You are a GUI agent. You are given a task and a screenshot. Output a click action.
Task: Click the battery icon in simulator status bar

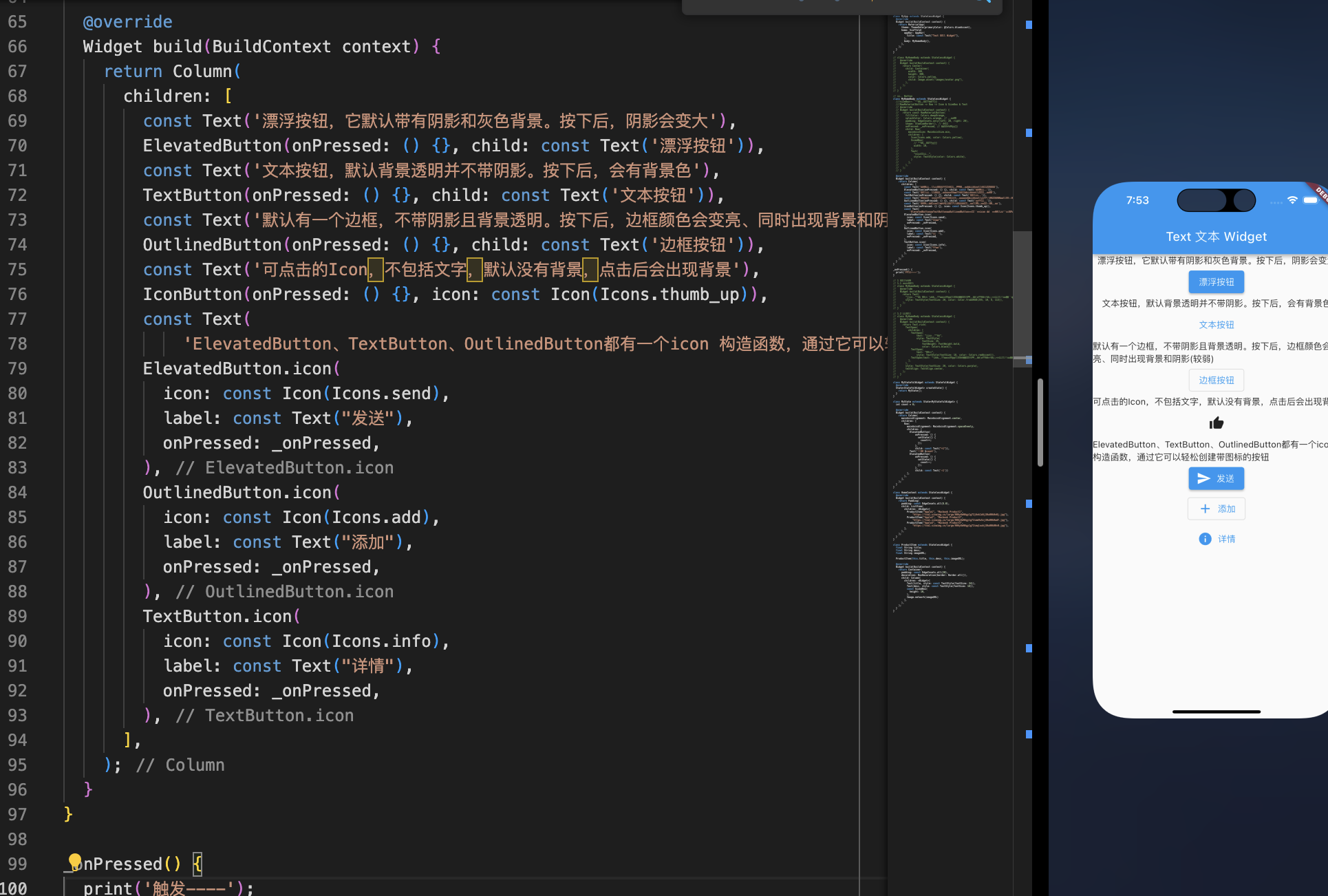(x=1310, y=200)
